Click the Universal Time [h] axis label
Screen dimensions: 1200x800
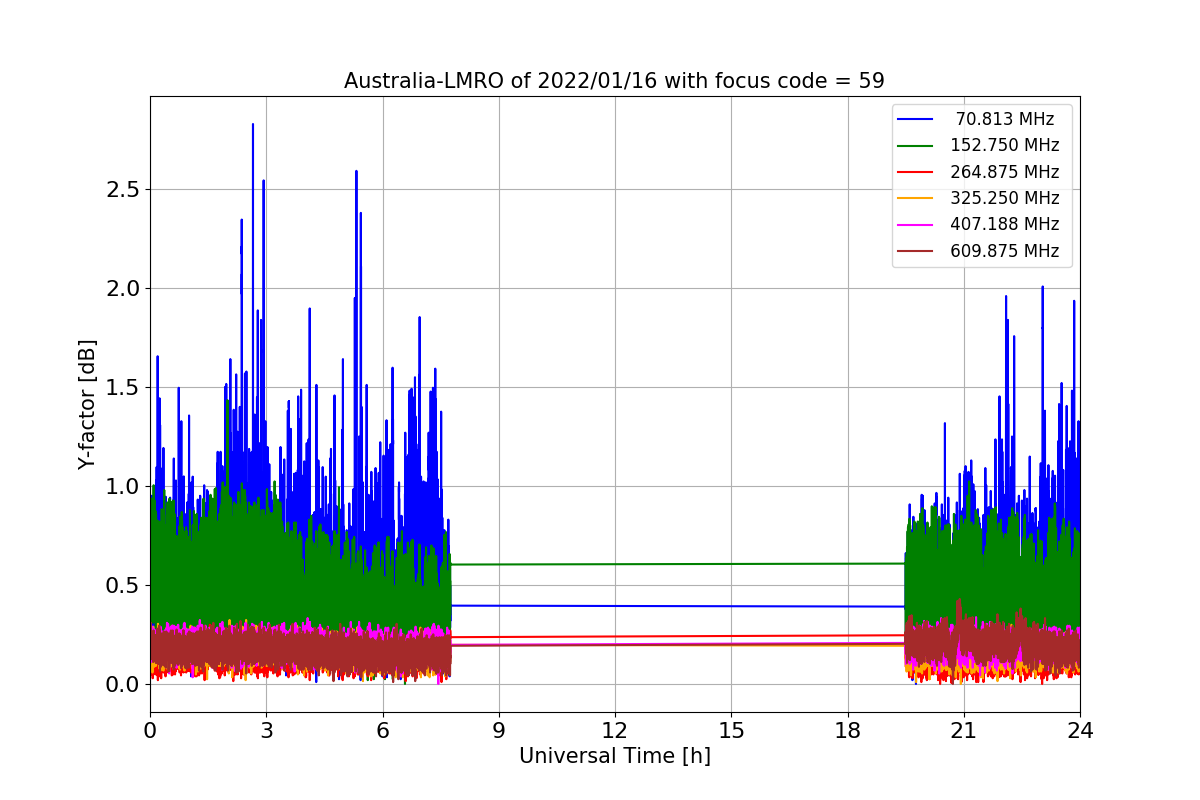click(614, 756)
